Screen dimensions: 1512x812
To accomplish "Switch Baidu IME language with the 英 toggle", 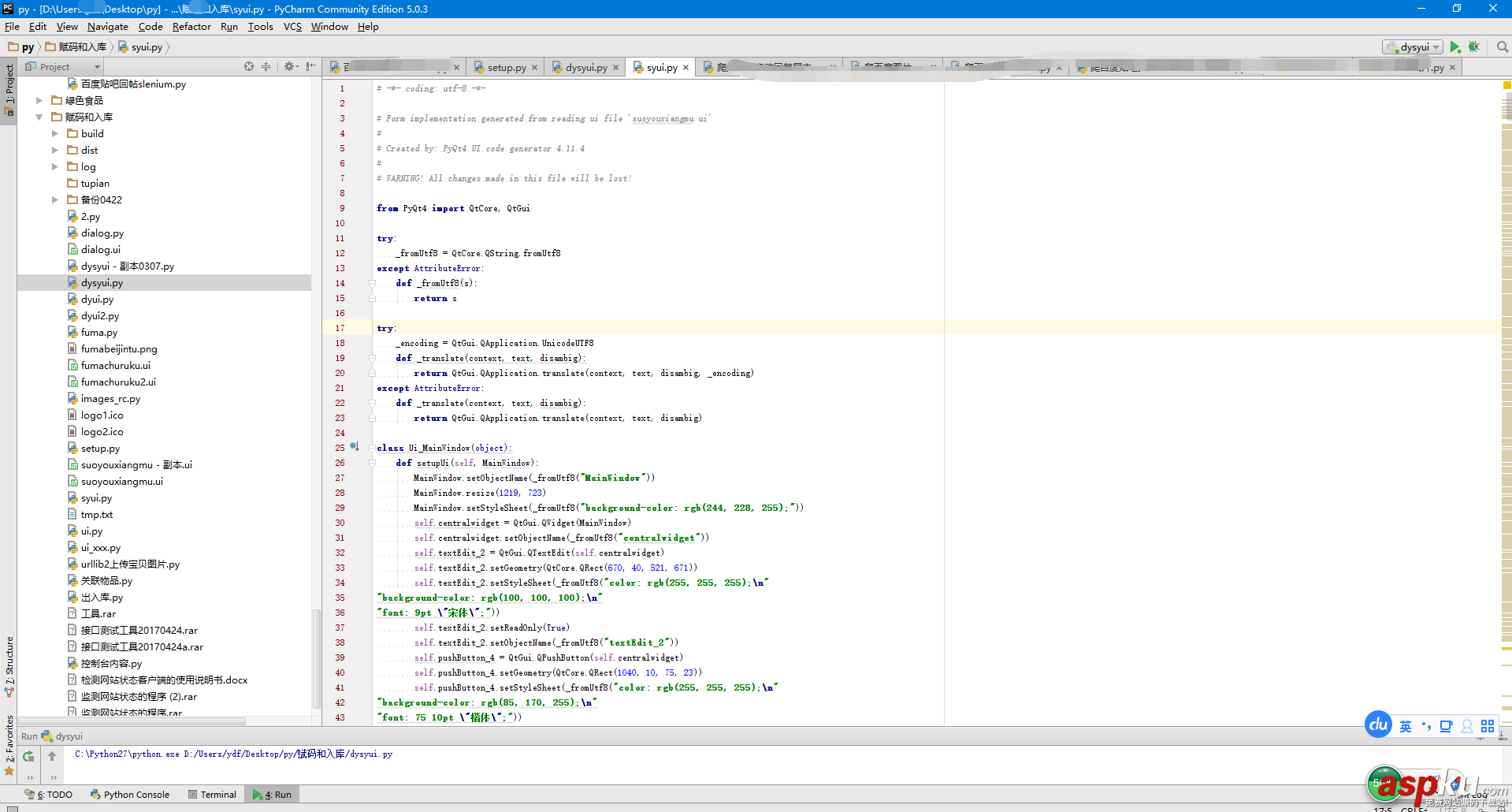I will 1405,725.
